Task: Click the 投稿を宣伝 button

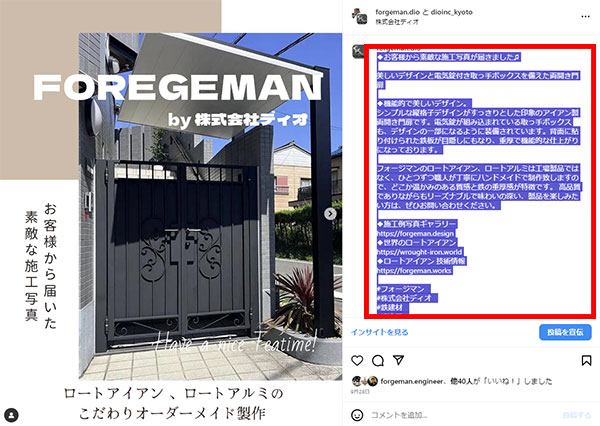Action: 565,332
